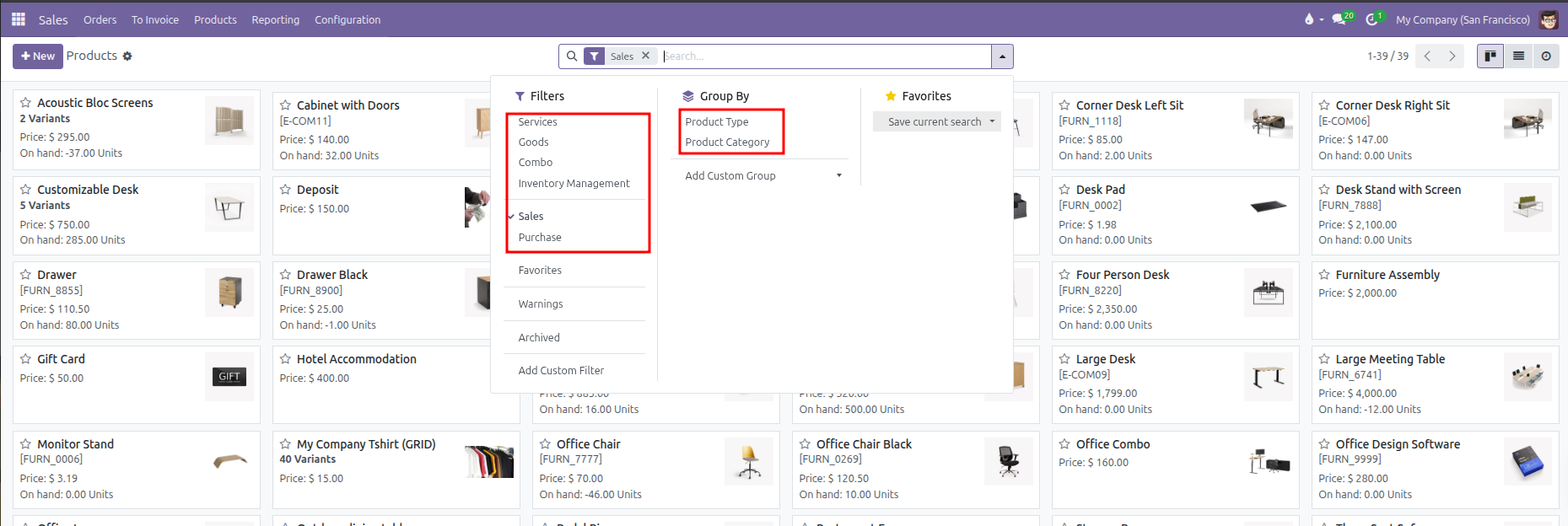
Task: Open the Large Desk product thumbnail
Action: pos(1268,376)
